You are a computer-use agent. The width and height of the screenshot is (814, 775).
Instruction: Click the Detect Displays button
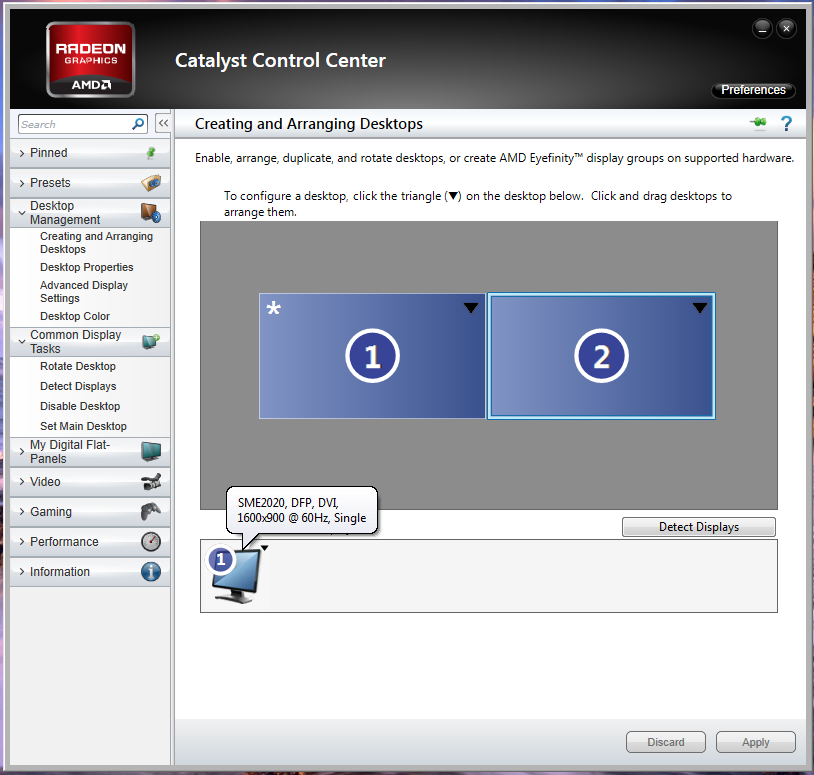(x=699, y=527)
